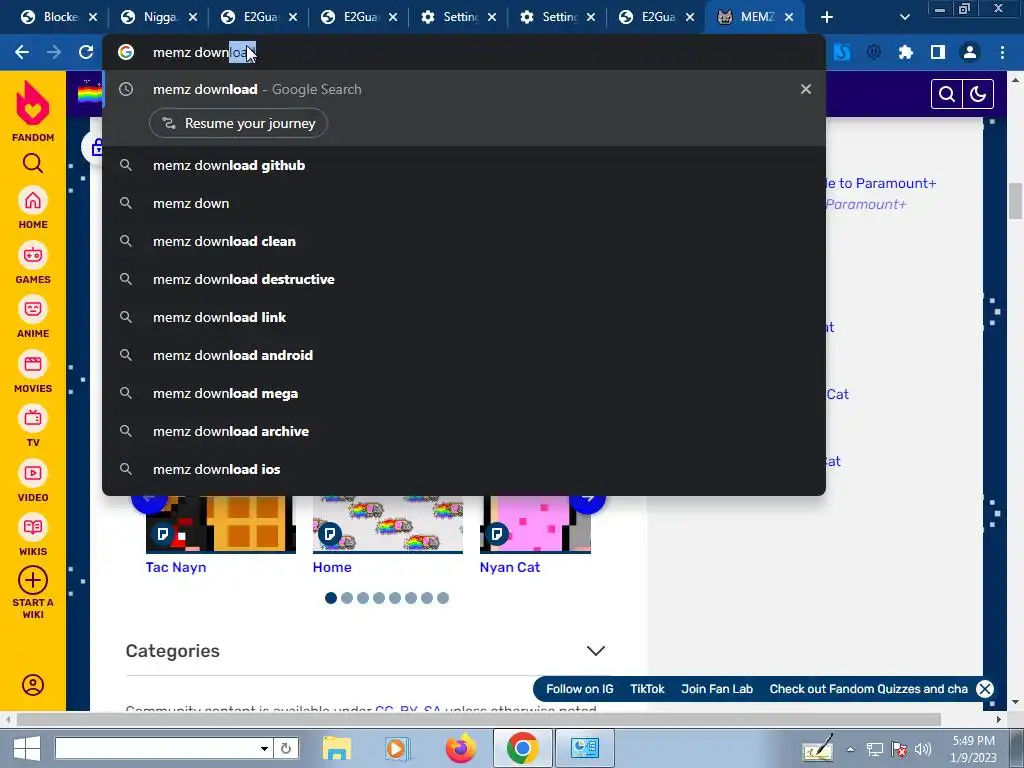Select suggestion 'memz down'
This screenshot has height=768, width=1024.
tap(464, 203)
